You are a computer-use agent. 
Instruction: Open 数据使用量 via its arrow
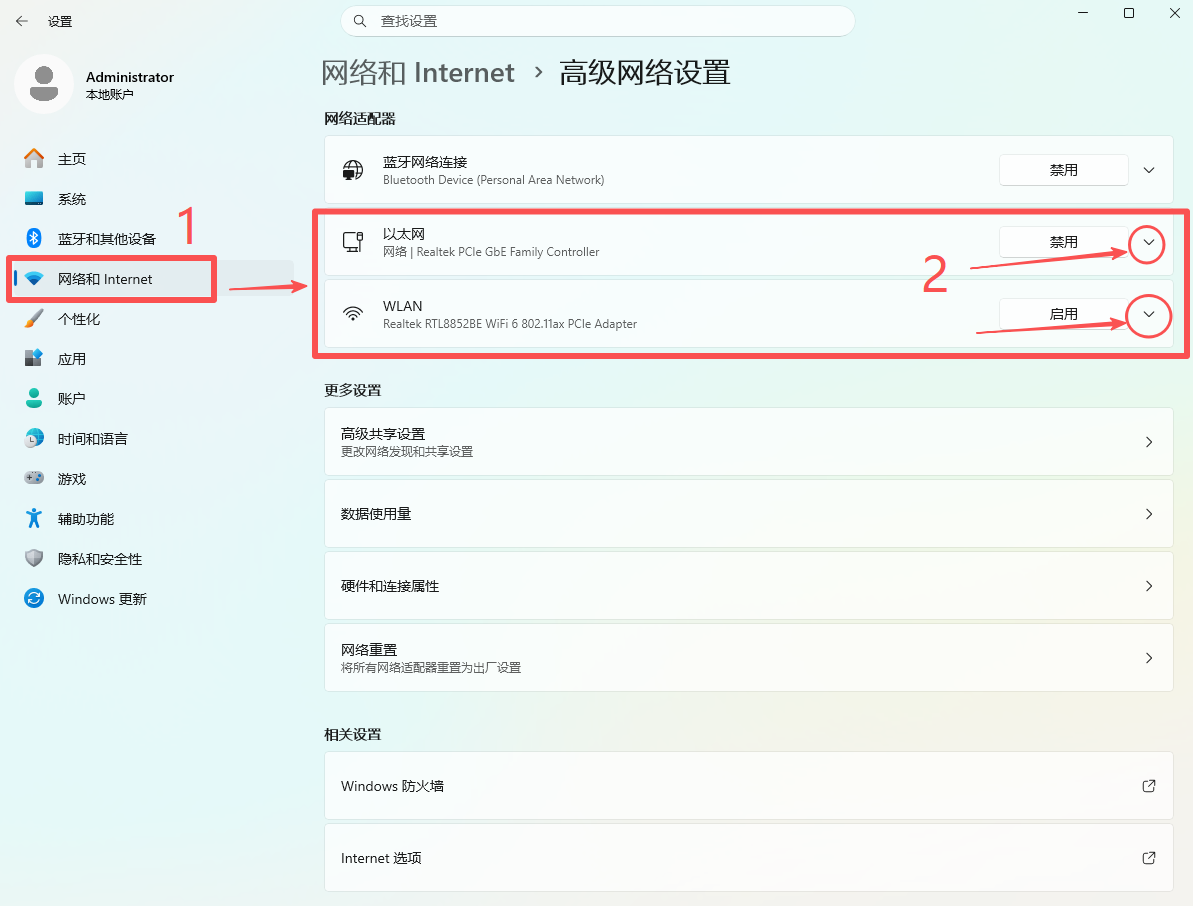coord(1149,514)
